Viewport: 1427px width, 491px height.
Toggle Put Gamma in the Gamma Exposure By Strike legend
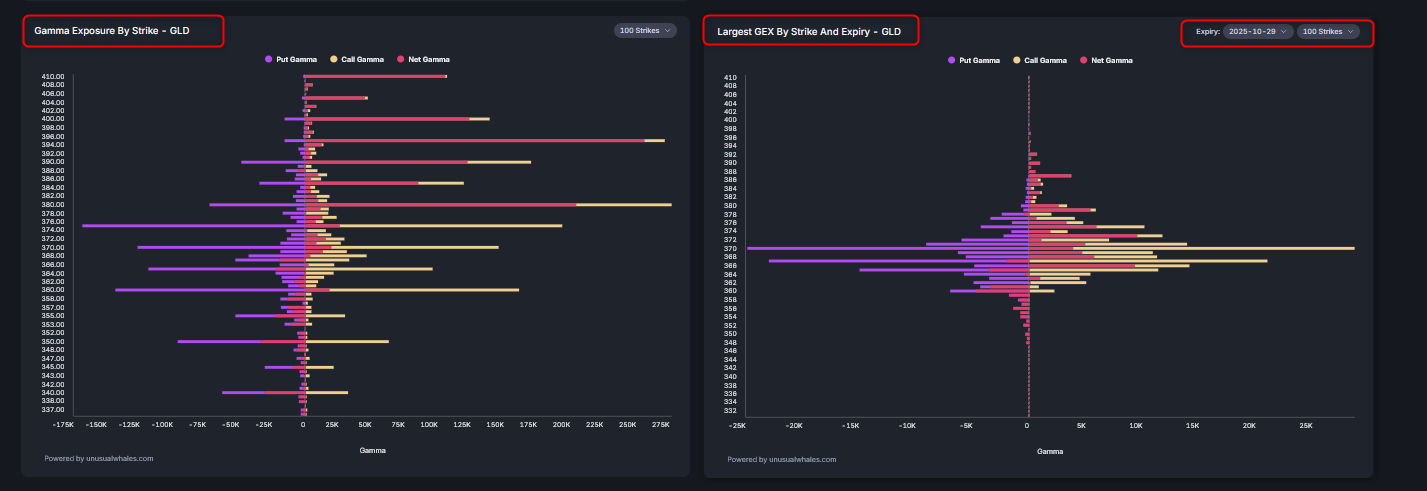click(x=291, y=60)
